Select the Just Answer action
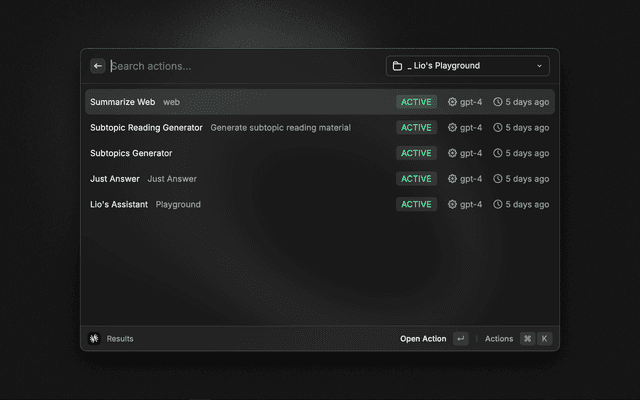640x400 pixels. pos(114,179)
